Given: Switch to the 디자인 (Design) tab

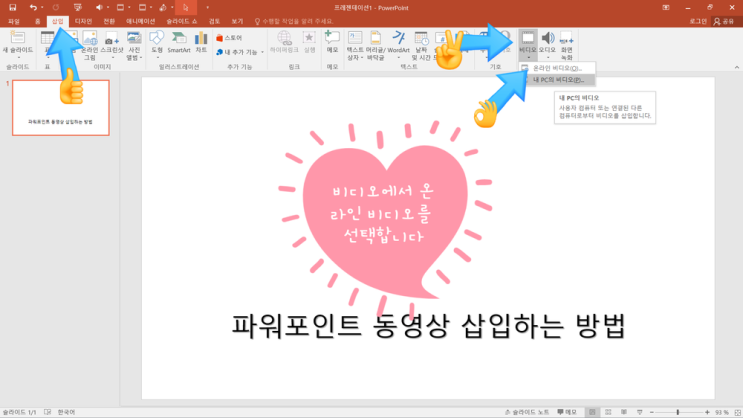Looking at the screenshot, I should [x=83, y=21].
